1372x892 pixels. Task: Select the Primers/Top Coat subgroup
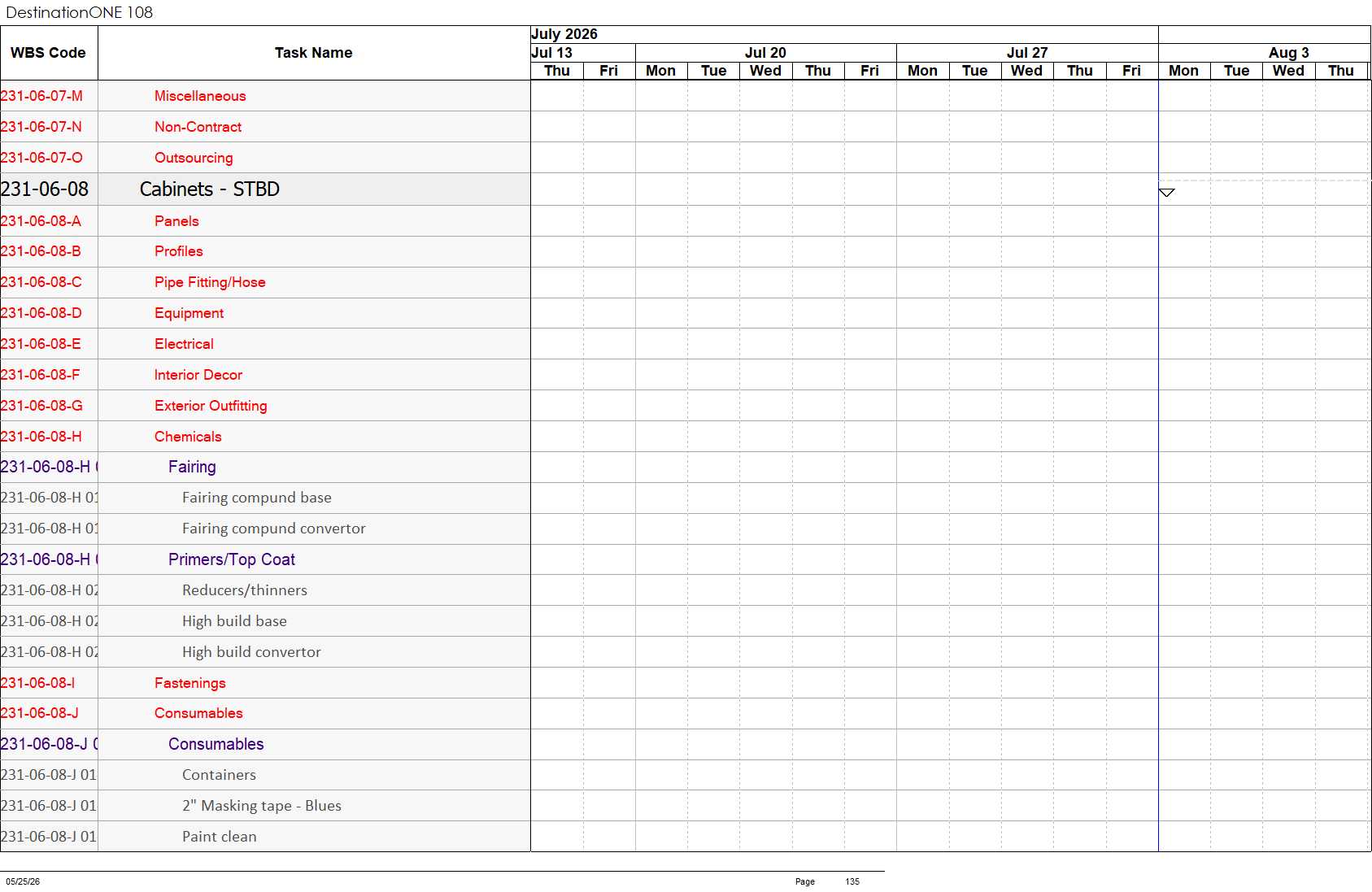(x=232, y=559)
